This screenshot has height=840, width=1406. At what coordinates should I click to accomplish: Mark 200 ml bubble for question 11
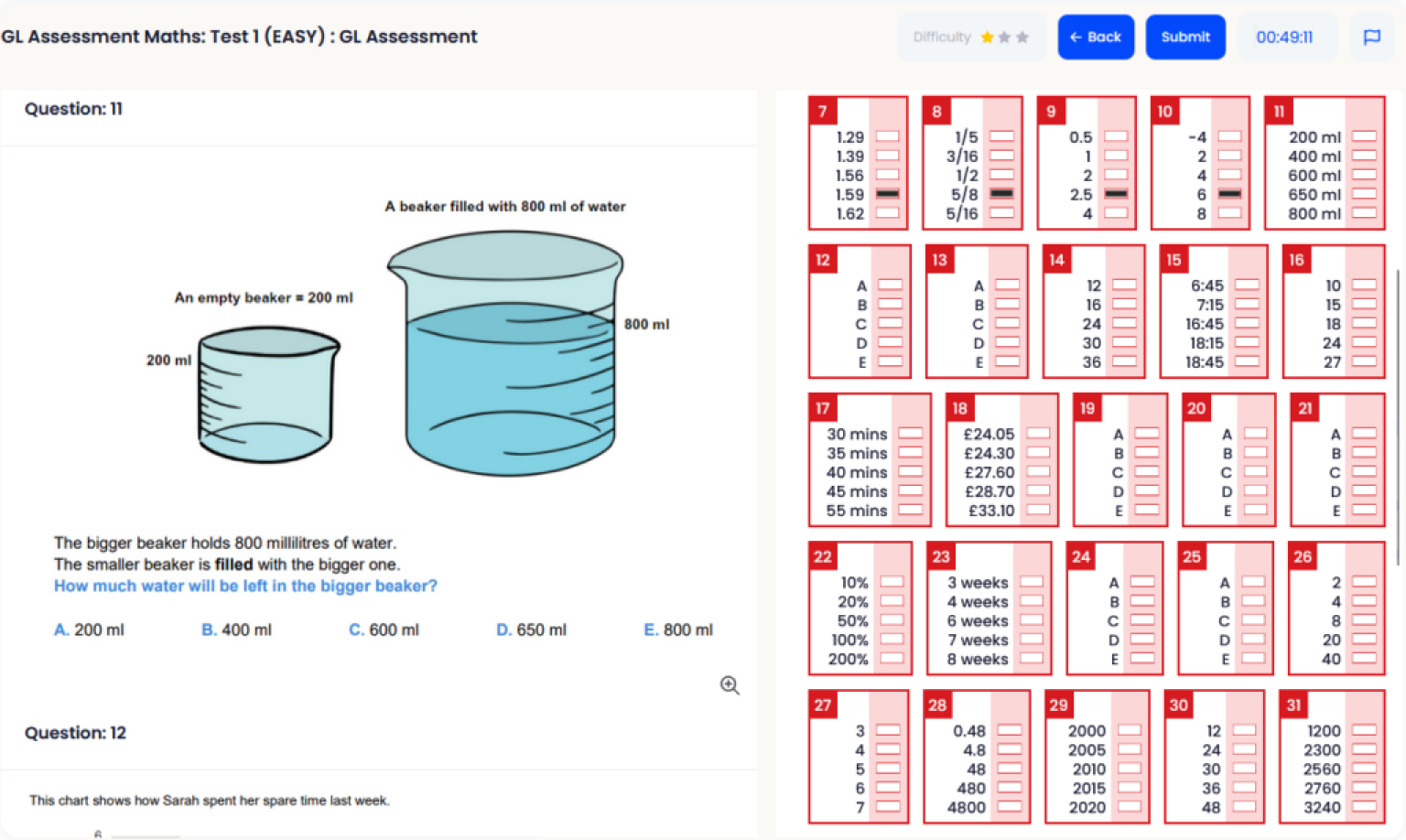pyautogui.click(x=1364, y=136)
